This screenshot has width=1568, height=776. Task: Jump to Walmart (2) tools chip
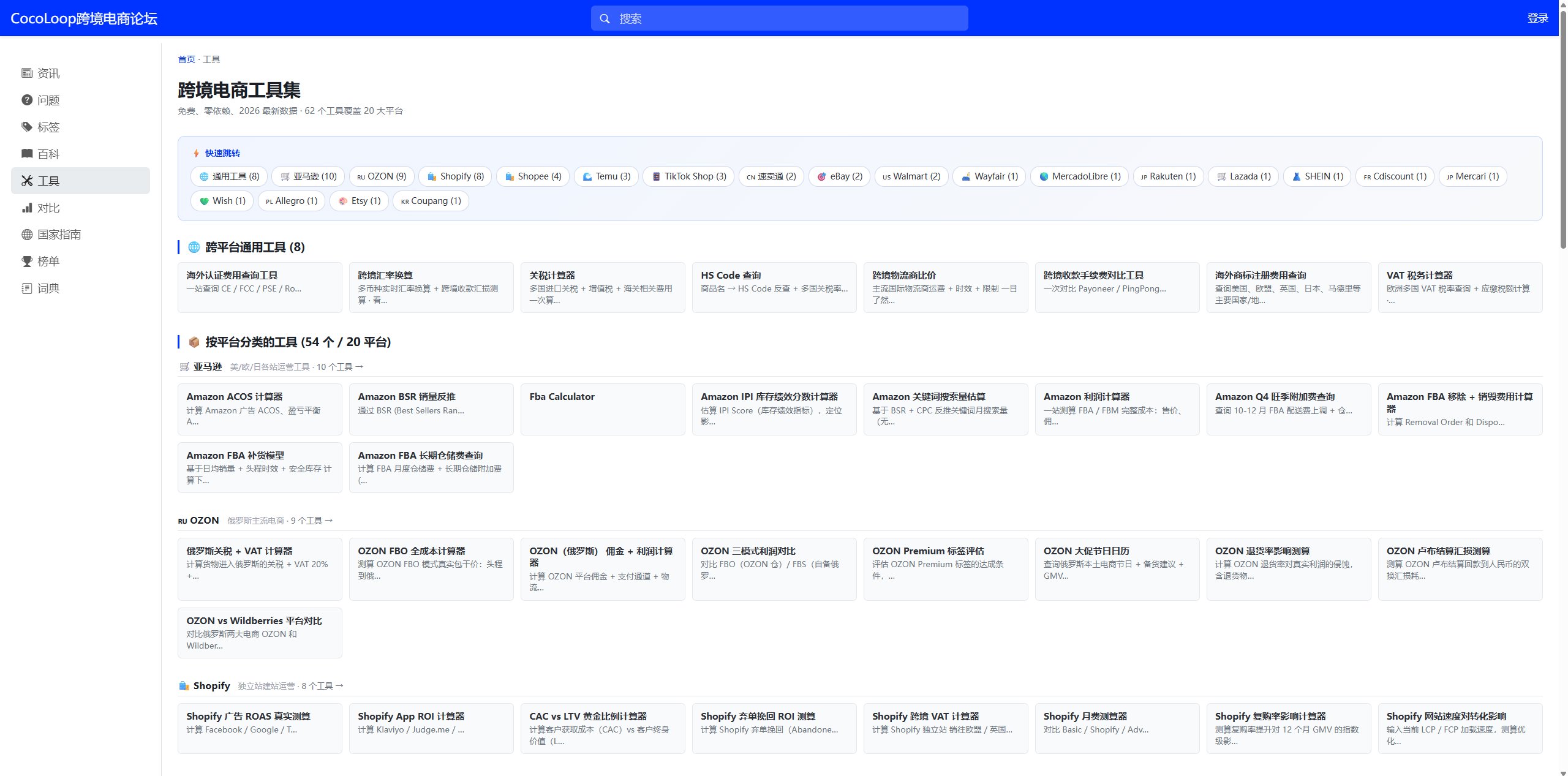911,176
